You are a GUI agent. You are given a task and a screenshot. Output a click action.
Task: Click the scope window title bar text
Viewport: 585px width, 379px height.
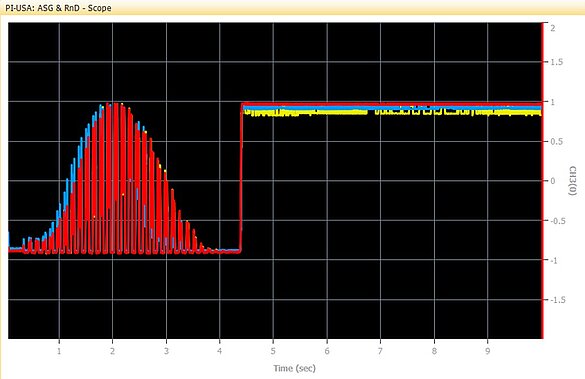58,8
